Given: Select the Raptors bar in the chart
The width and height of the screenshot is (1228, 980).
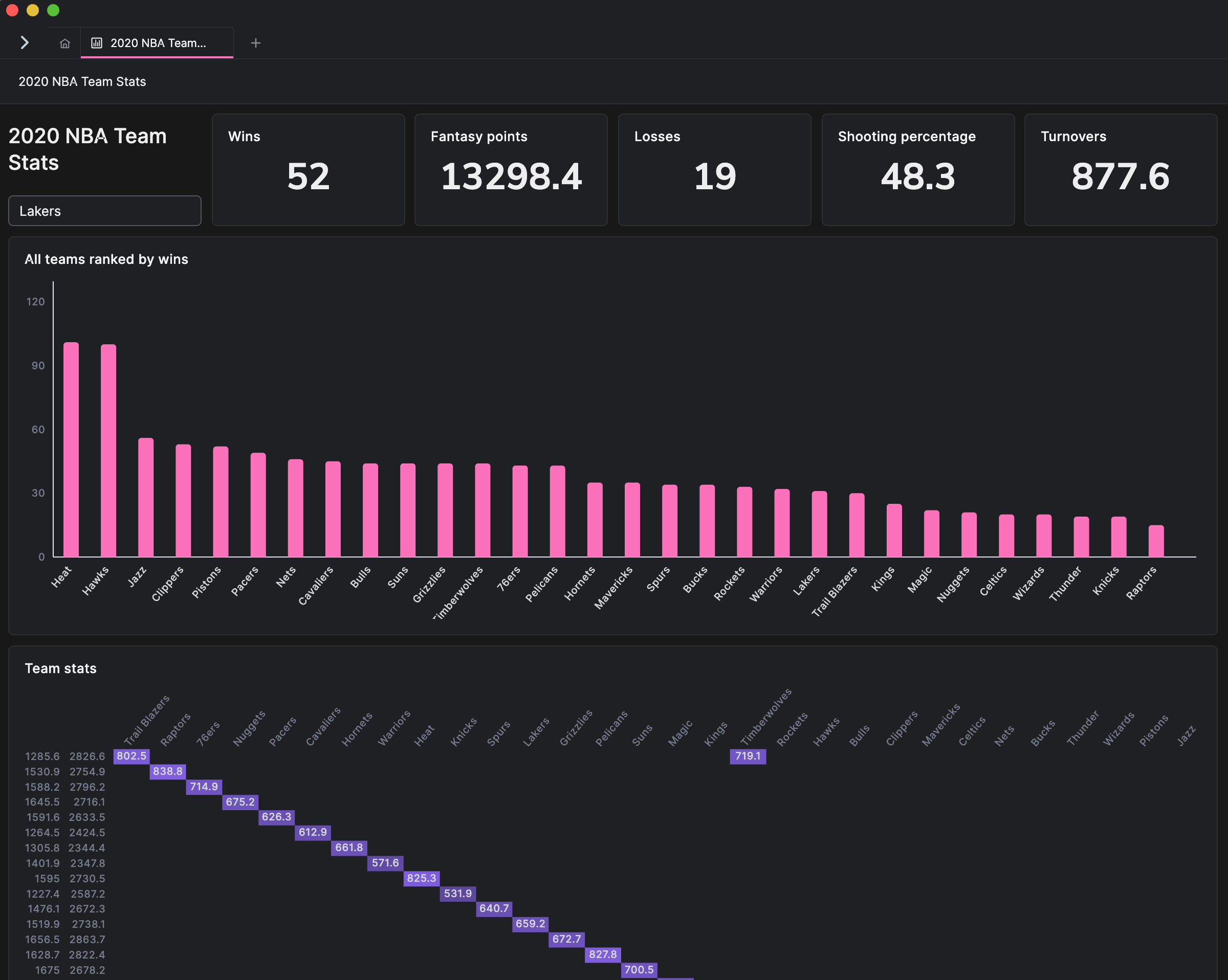Looking at the screenshot, I should [x=1156, y=541].
